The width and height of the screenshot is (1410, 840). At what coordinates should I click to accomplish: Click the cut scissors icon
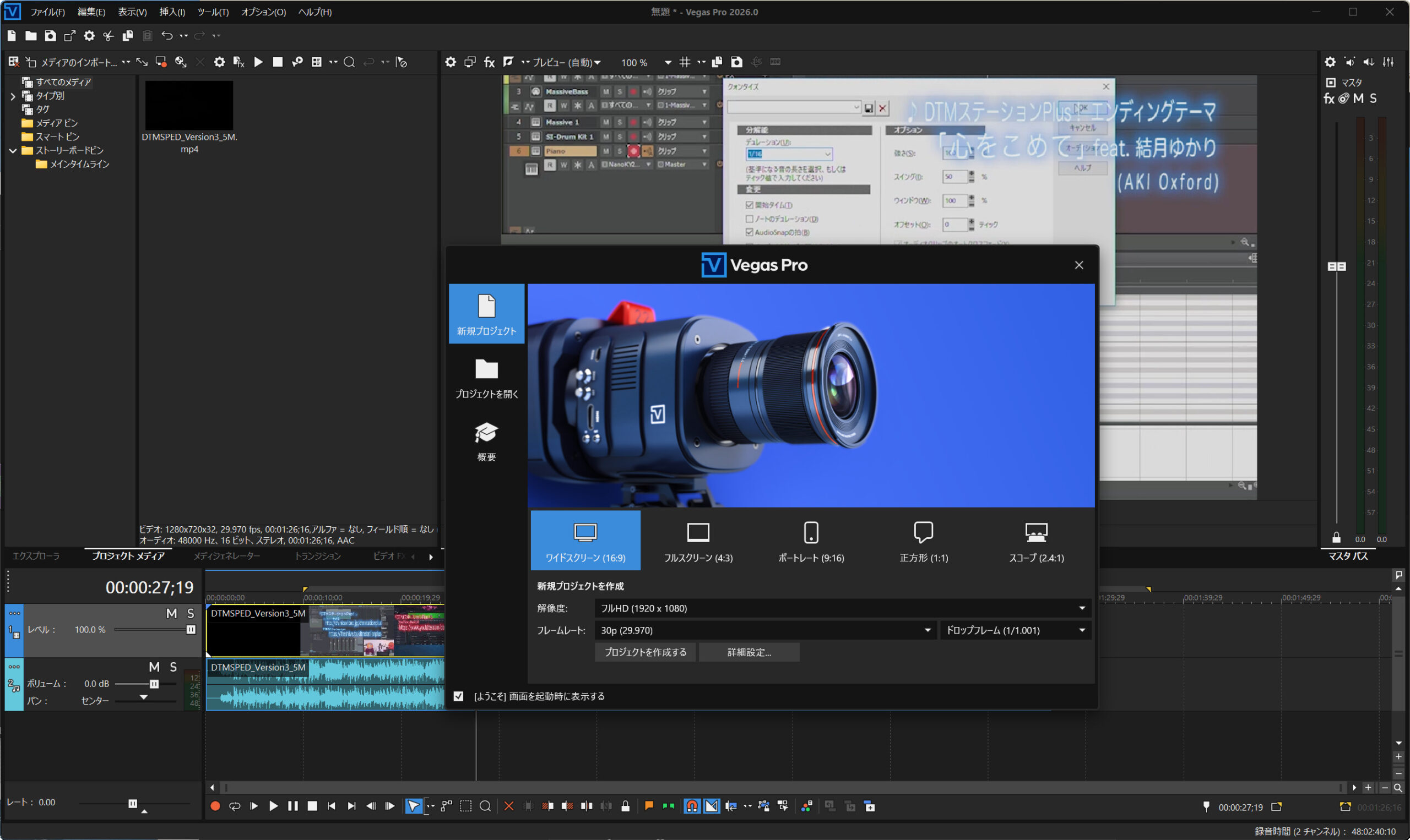[108, 36]
